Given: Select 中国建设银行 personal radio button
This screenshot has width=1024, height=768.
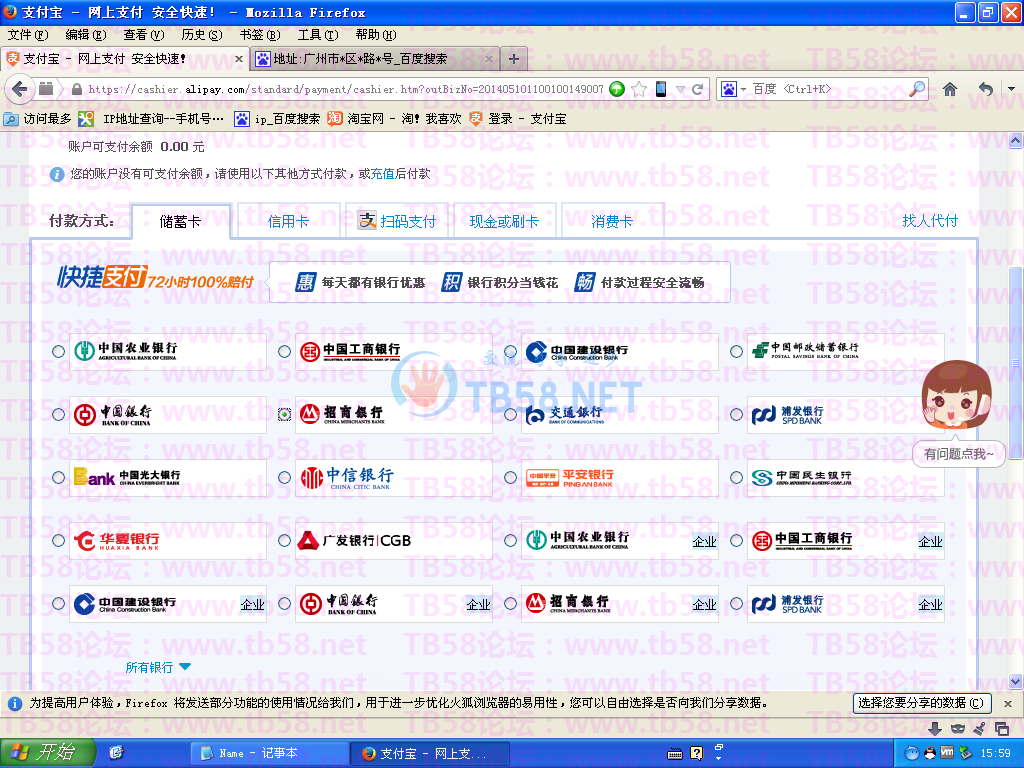Looking at the screenshot, I should click(510, 351).
